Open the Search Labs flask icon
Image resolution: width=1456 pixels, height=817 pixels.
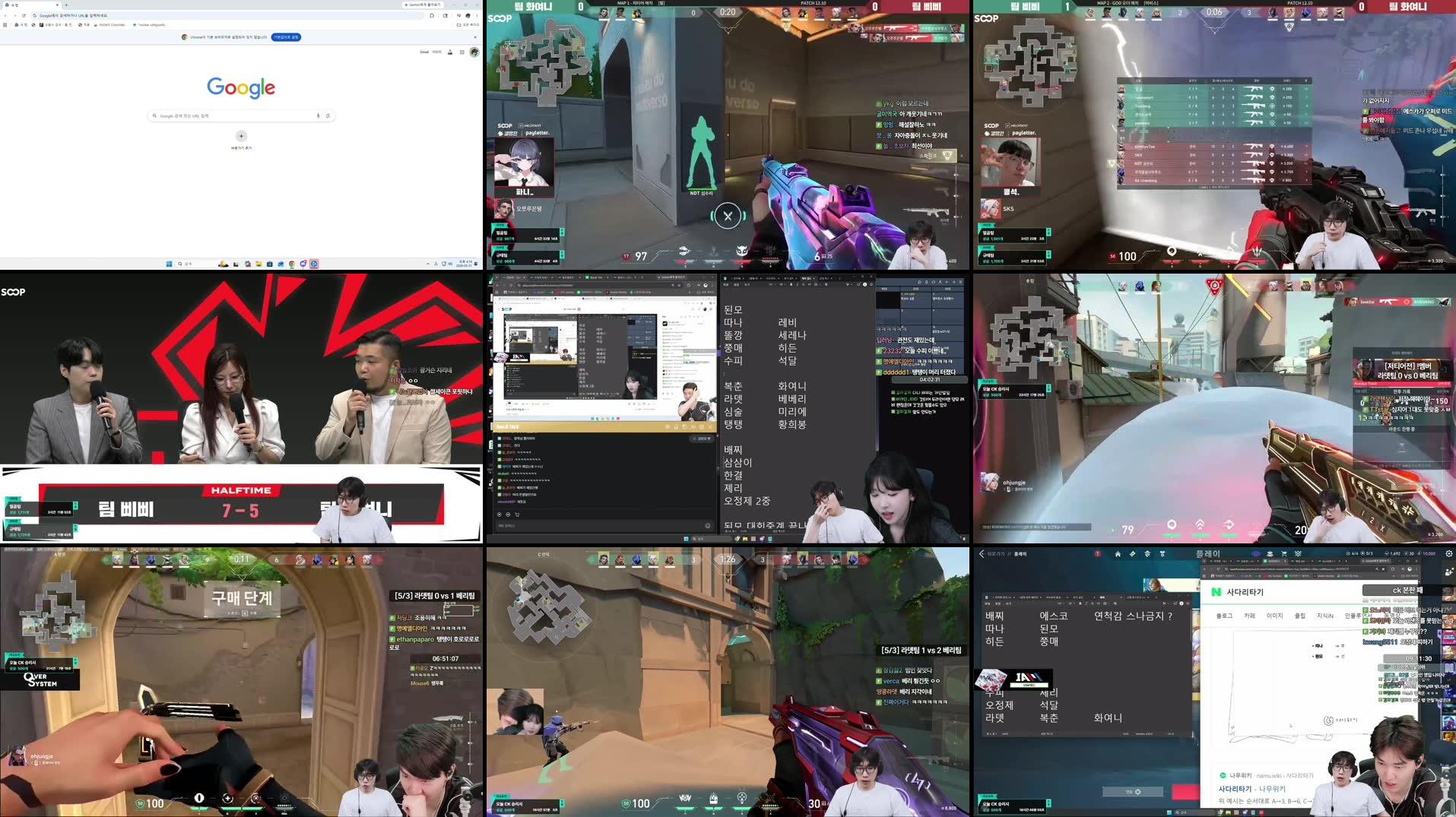click(x=450, y=52)
